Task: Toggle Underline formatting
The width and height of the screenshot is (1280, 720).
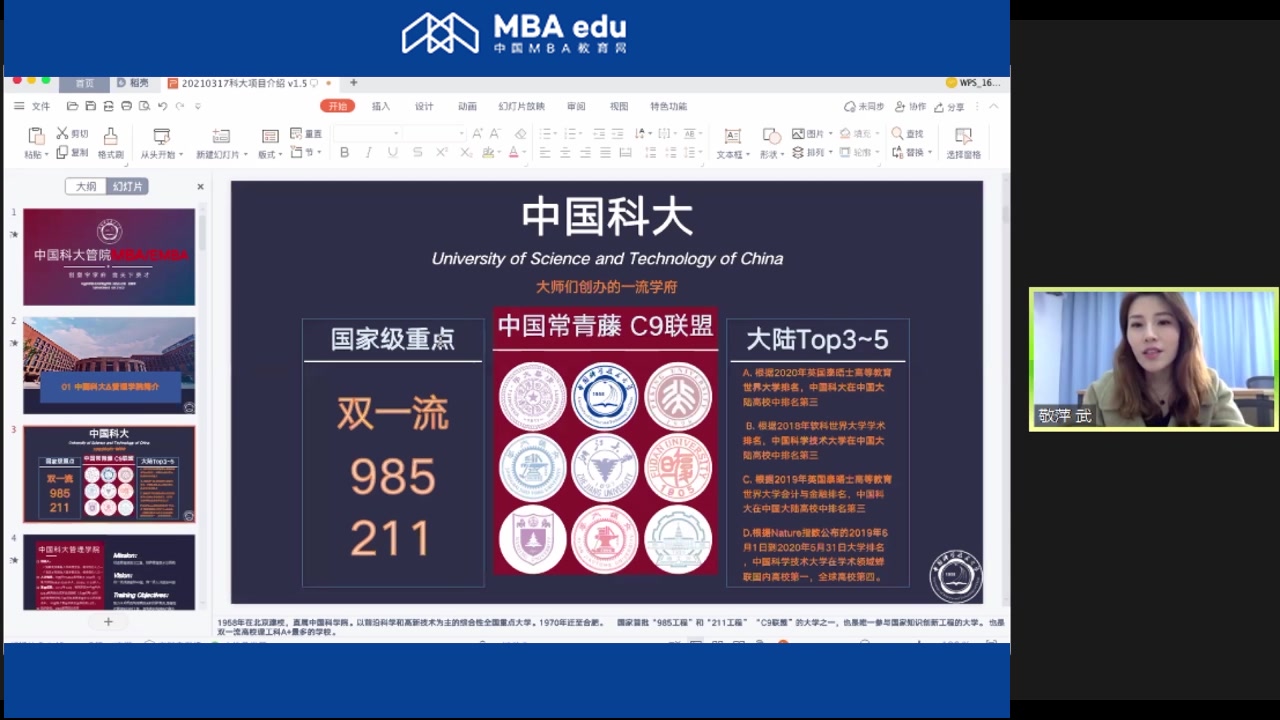Action: [x=392, y=152]
